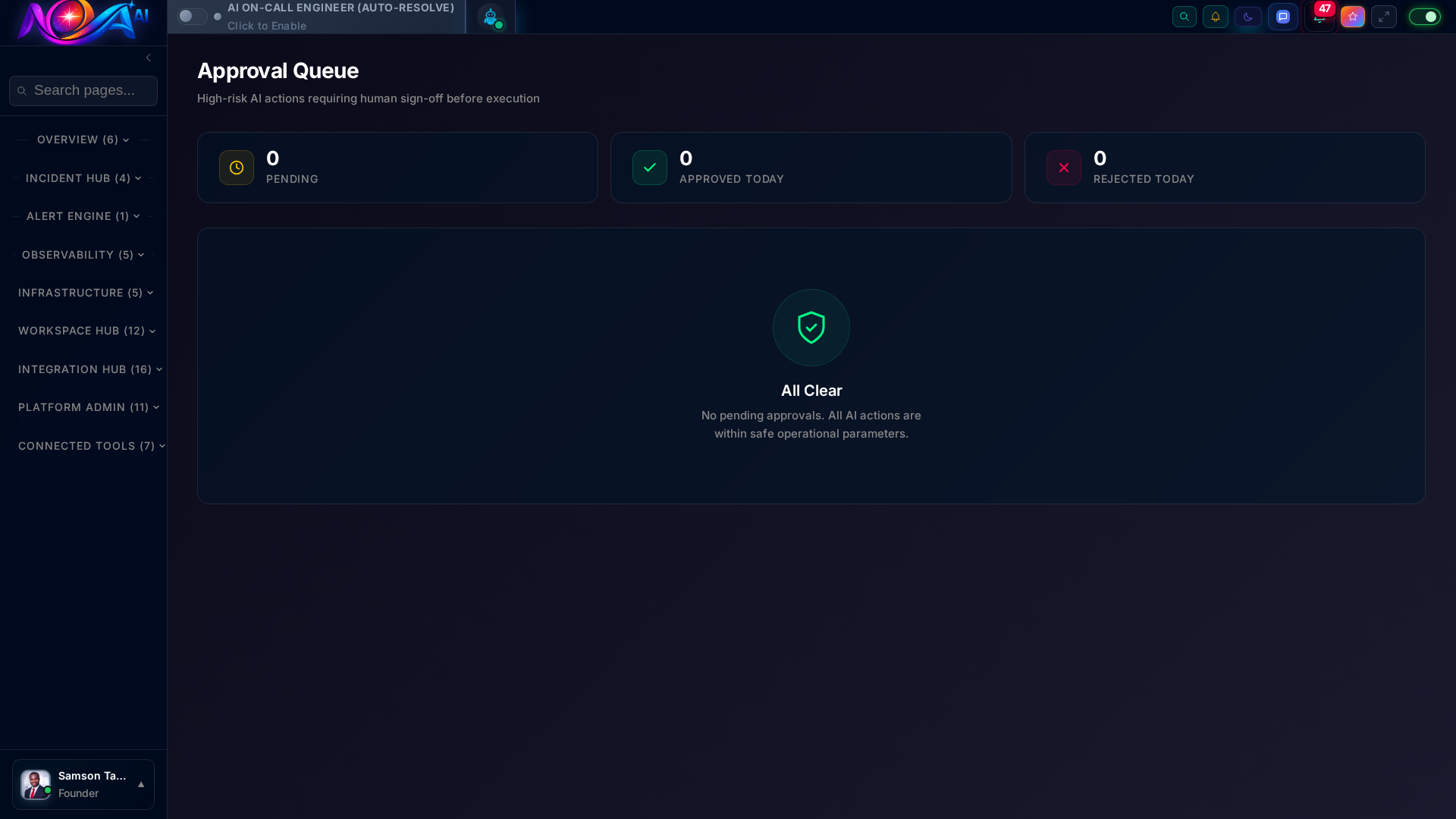Open the chat message panel
The image size is (1456, 819).
(1283, 16)
